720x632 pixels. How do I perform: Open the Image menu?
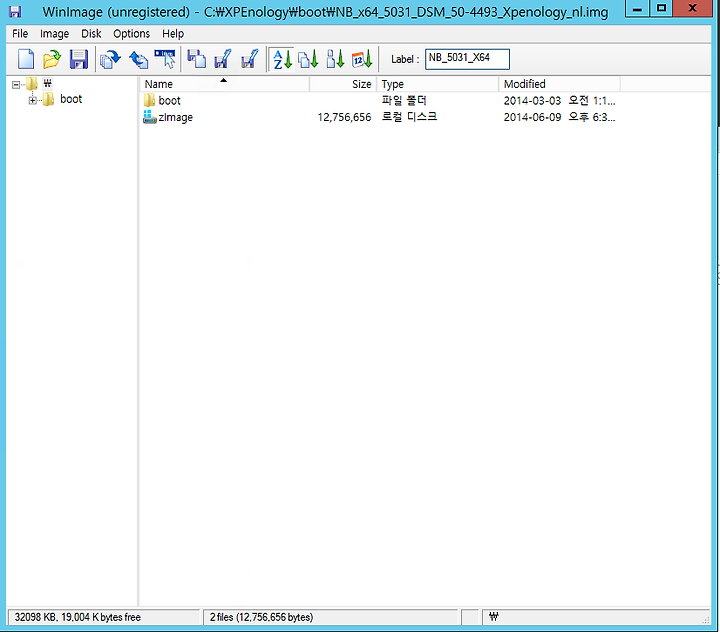tap(54, 34)
